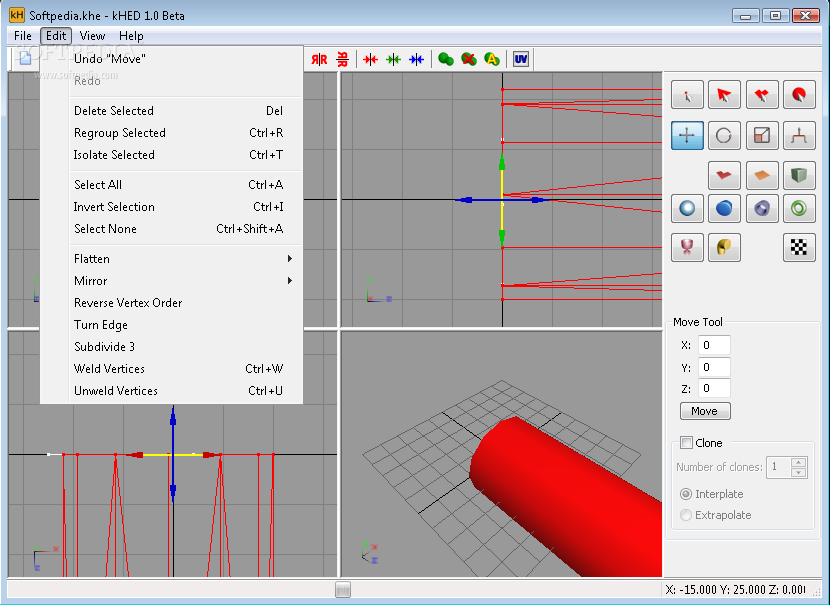Create a triangle polygon with red shape icon

point(724,175)
